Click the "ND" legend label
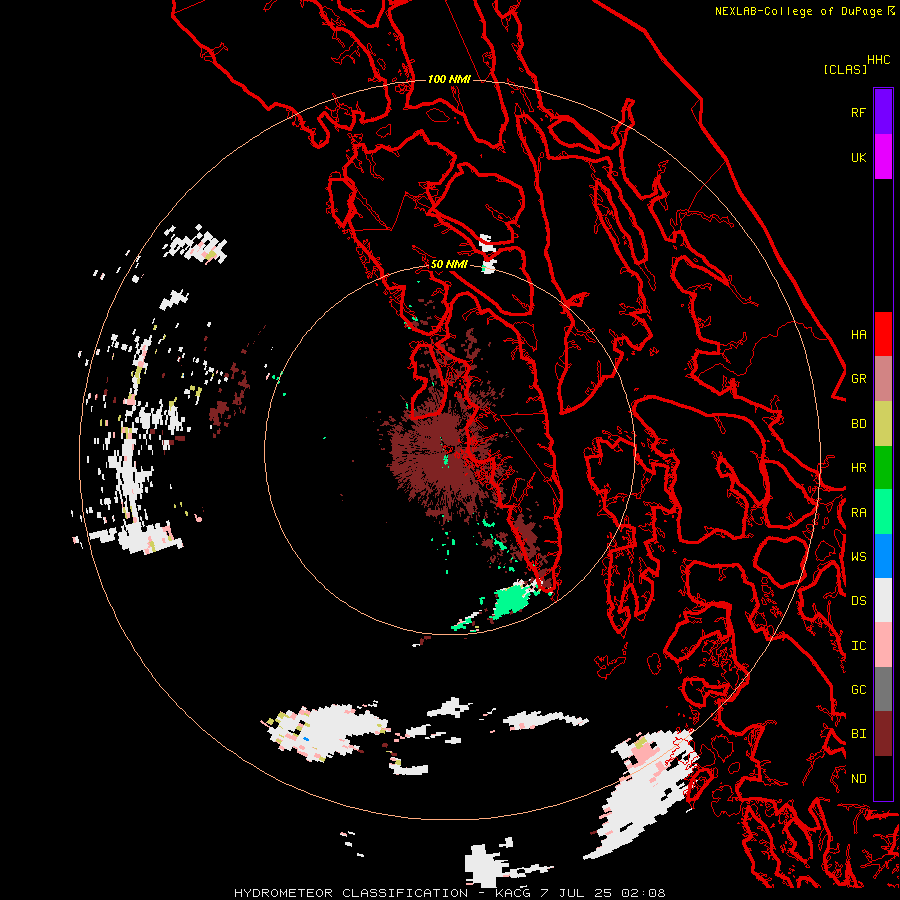The height and width of the screenshot is (900, 900). 859,779
